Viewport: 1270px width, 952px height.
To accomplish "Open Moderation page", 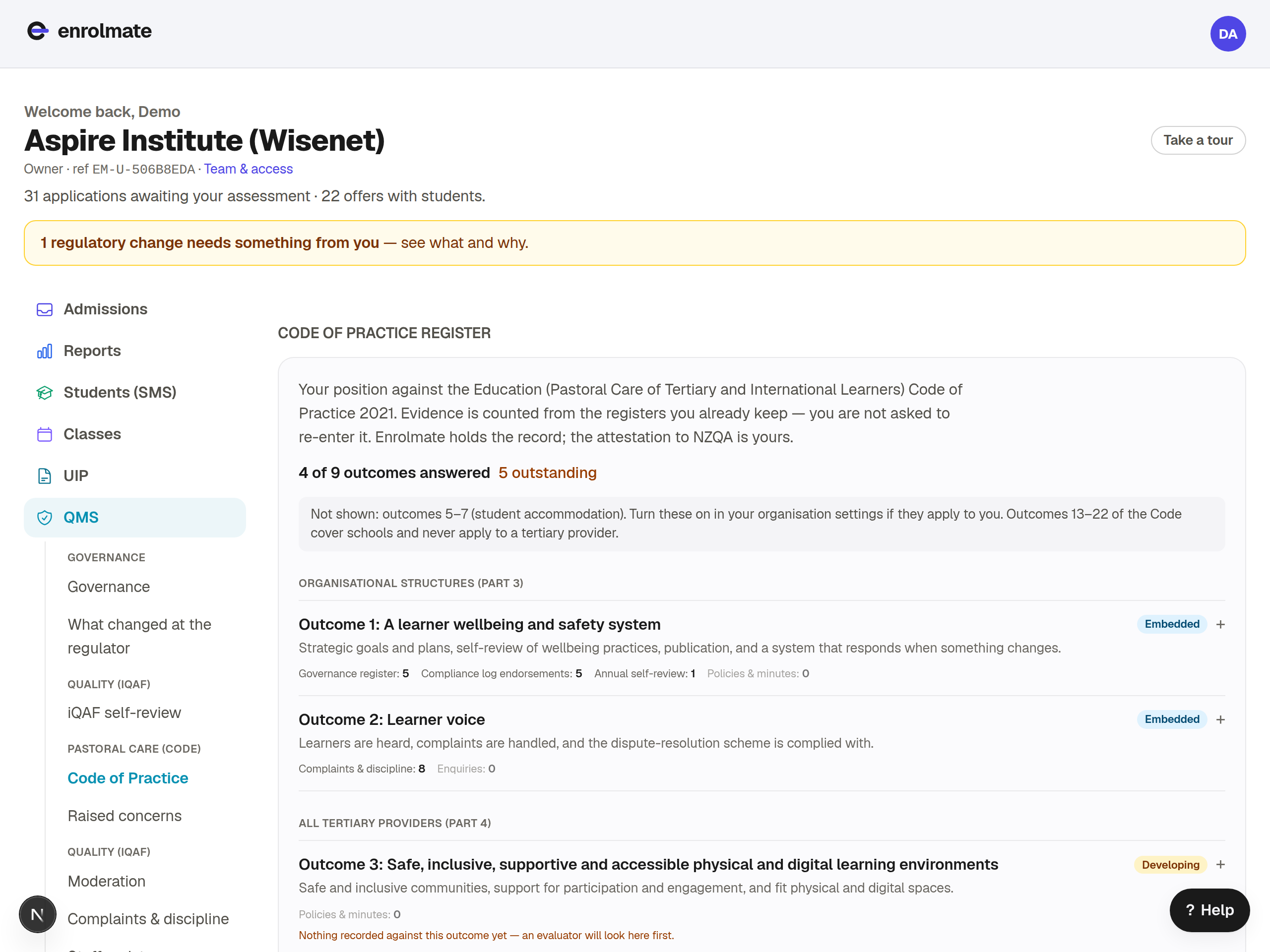I will [x=107, y=882].
